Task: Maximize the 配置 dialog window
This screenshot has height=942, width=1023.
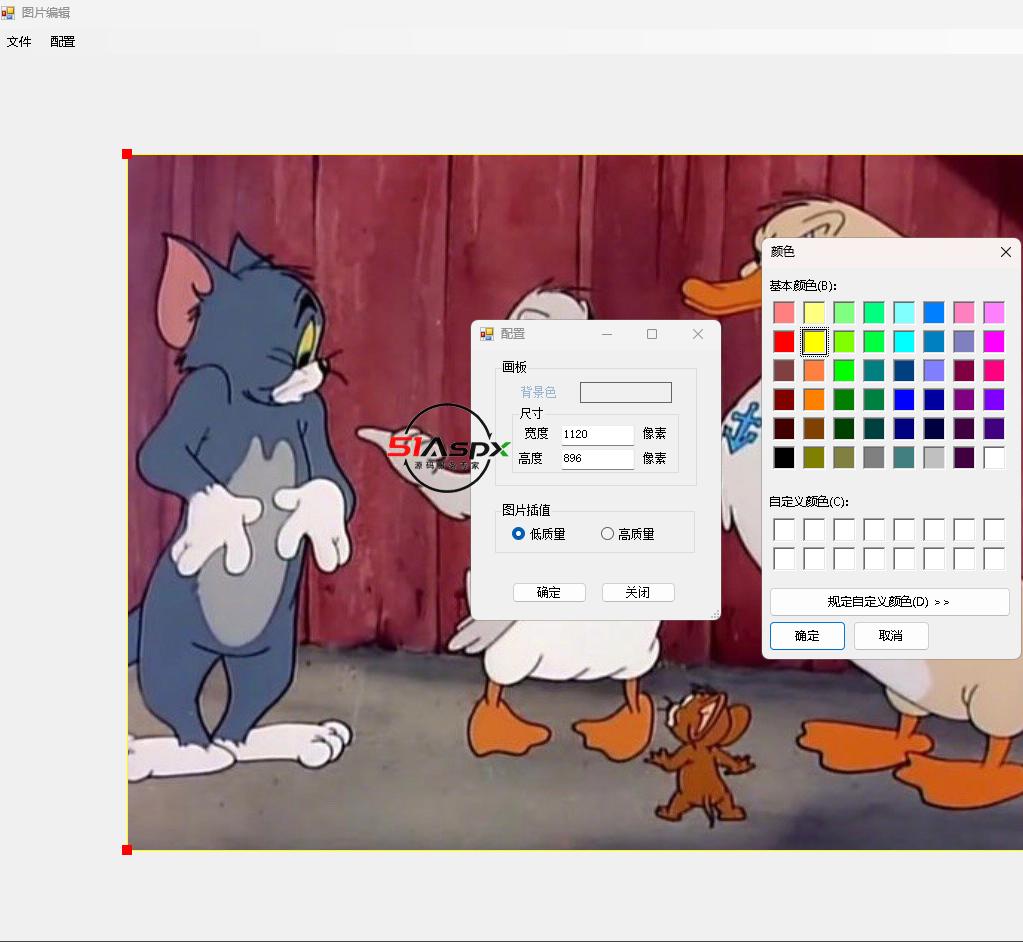Action: (x=652, y=334)
